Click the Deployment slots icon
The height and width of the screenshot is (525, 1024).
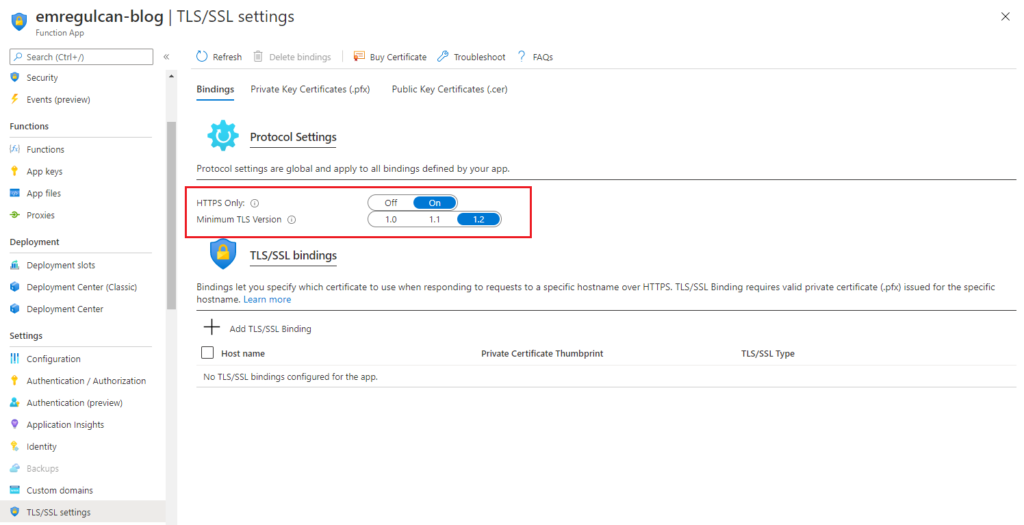point(15,265)
